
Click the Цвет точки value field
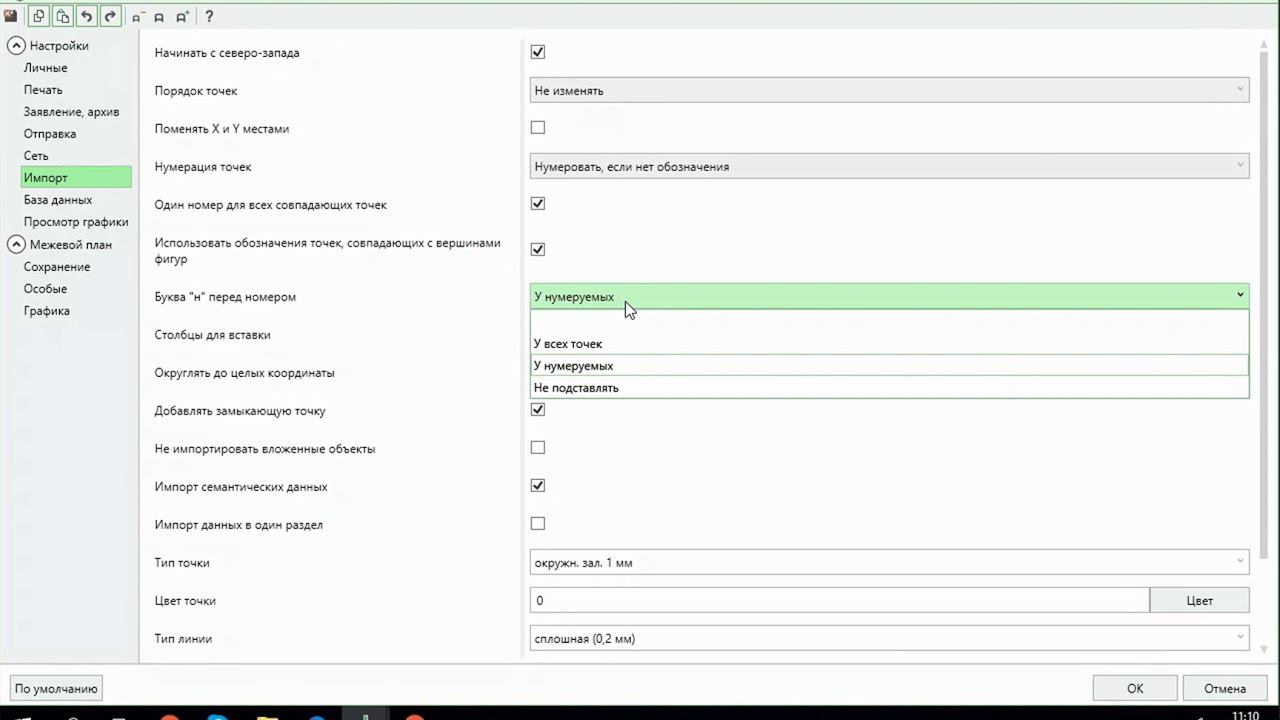pyautogui.click(x=840, y=600)
